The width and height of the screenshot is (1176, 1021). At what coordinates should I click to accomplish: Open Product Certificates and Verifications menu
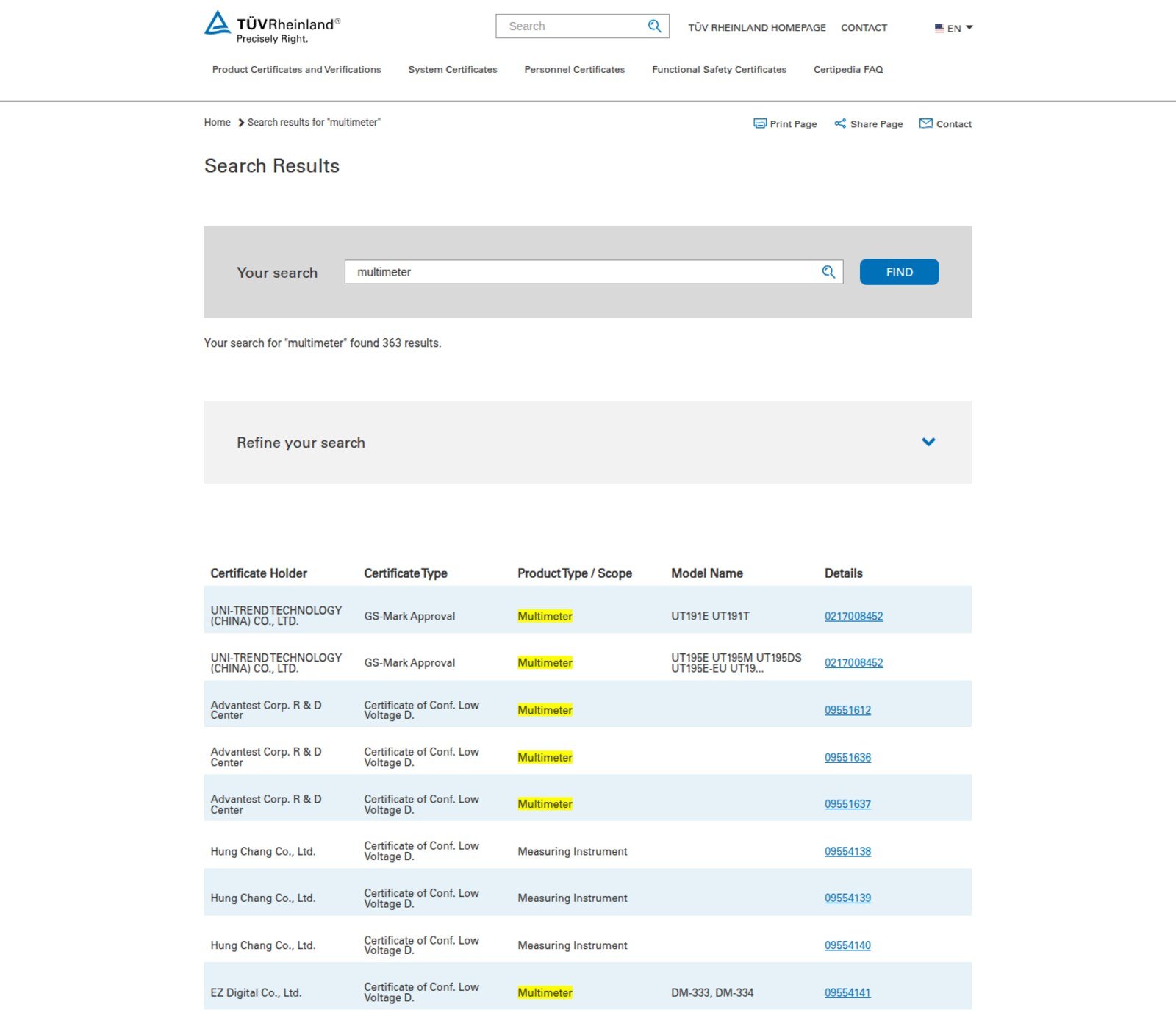pyautogui.click(x=296, y=70)
